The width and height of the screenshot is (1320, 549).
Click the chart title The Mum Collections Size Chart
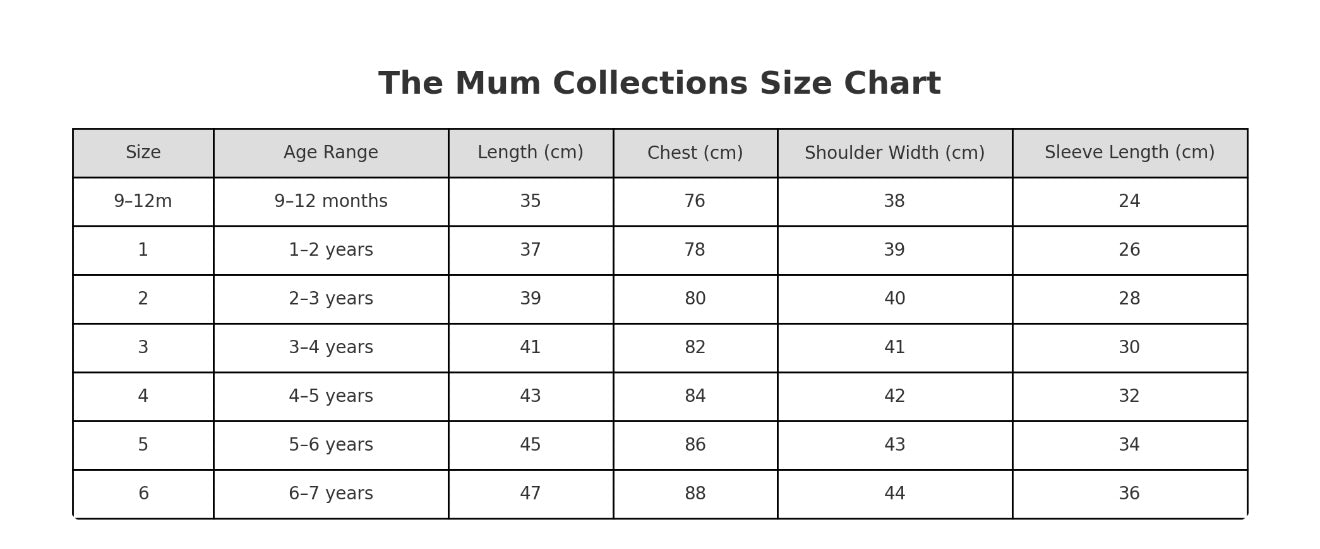pos(659,84)
